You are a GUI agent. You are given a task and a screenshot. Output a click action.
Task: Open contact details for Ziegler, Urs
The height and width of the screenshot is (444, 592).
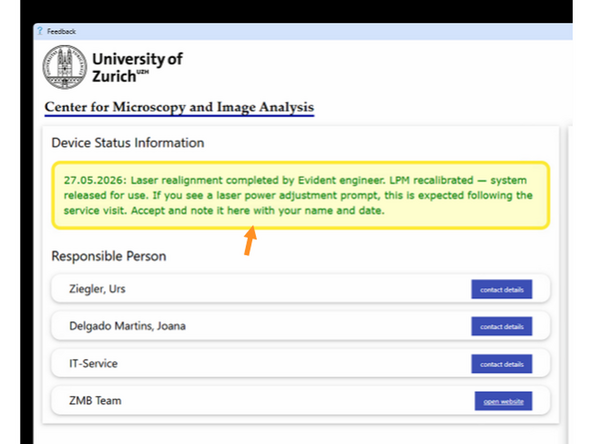(x=501, y=289)
